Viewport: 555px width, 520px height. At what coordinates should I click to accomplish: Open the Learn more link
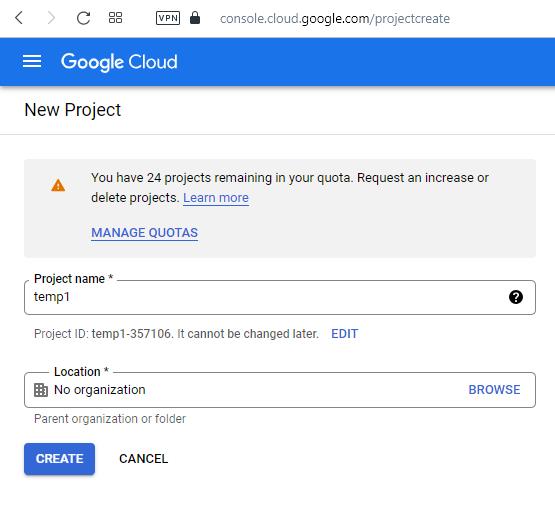216,198
